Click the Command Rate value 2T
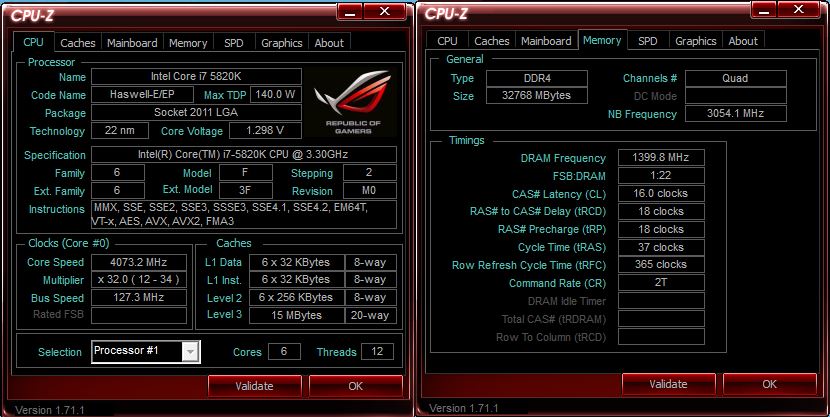 tap(661, 283)
